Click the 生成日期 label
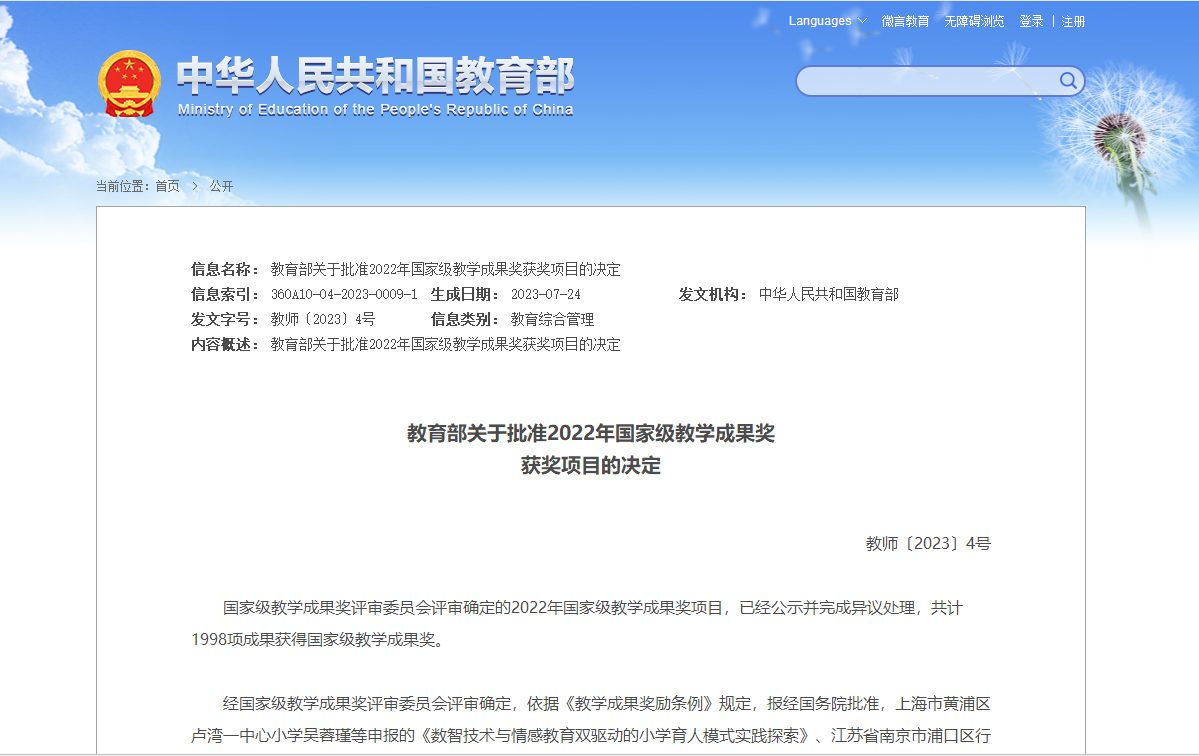 tap(465, 294)
